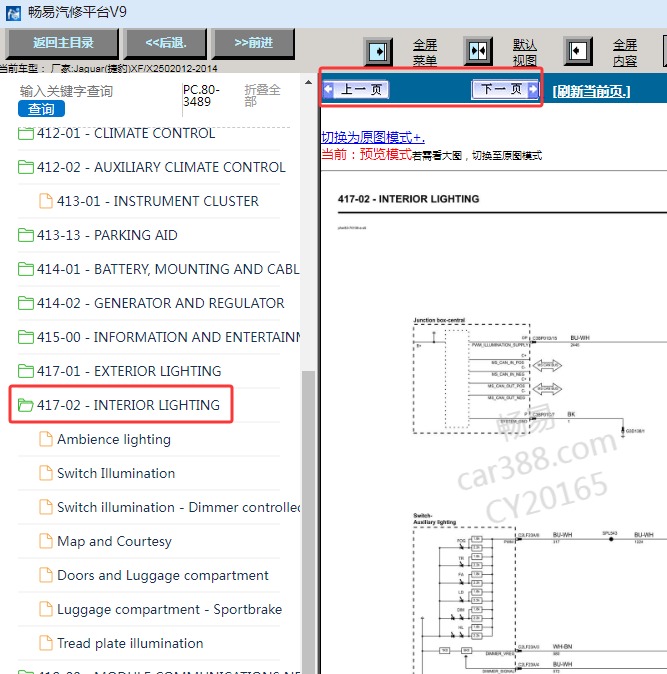Viewport: 667px width, 674px height.
Task: Click folder icon of 413-13 PARKING AID
Action: (26, 235)
